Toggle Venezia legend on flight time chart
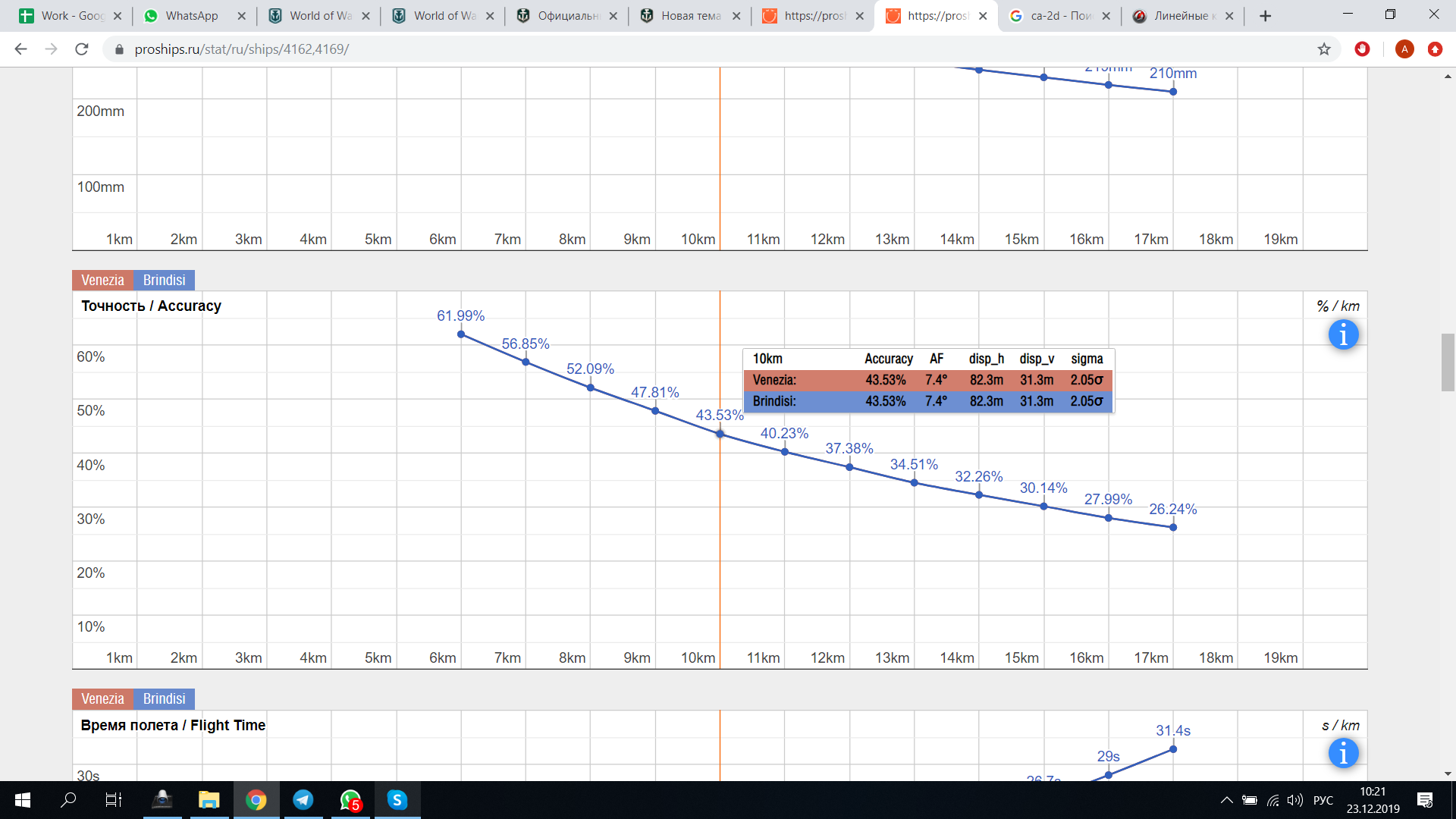The width and height of the screenshot is (1456, 819). 102,698
